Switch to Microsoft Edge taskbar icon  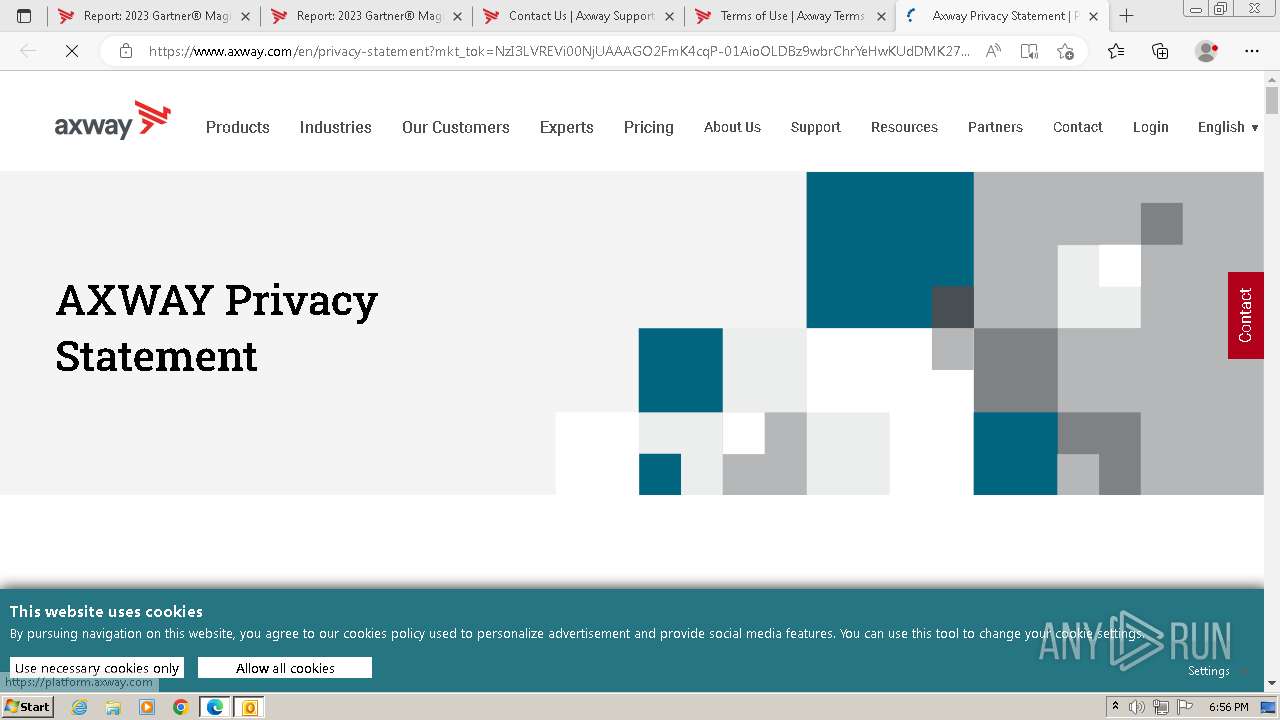(214, 707)
